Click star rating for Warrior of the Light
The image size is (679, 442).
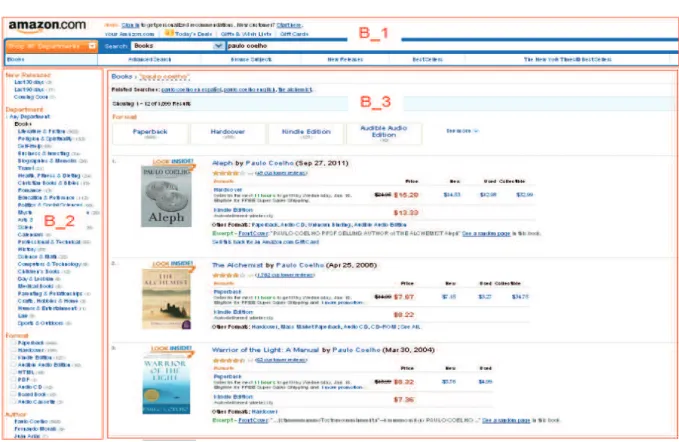(231, 360)
